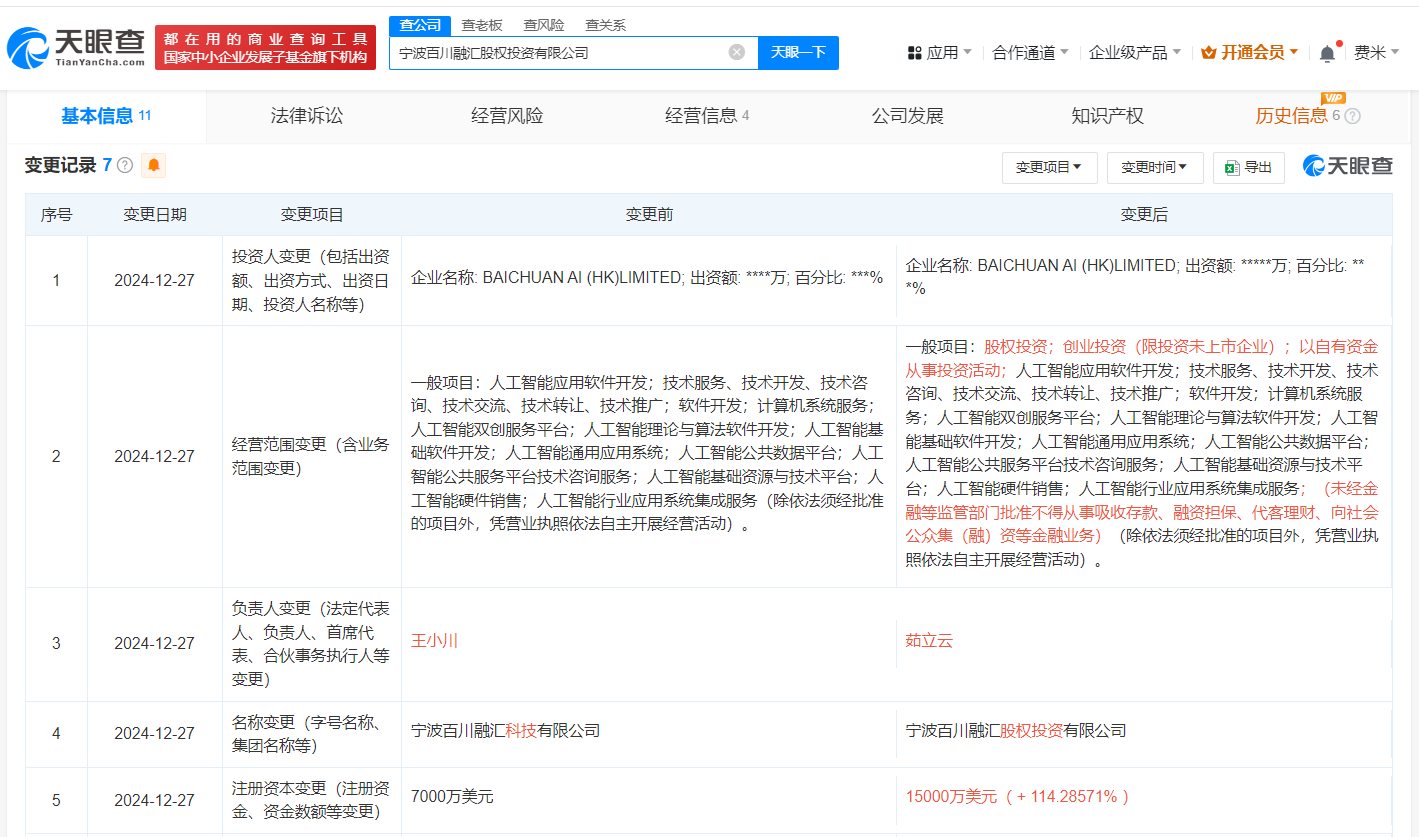Click the 经营范围变更 change item cell
Image resolution: width=1419 pixels, height=837 pixels.
click(312, 456)
